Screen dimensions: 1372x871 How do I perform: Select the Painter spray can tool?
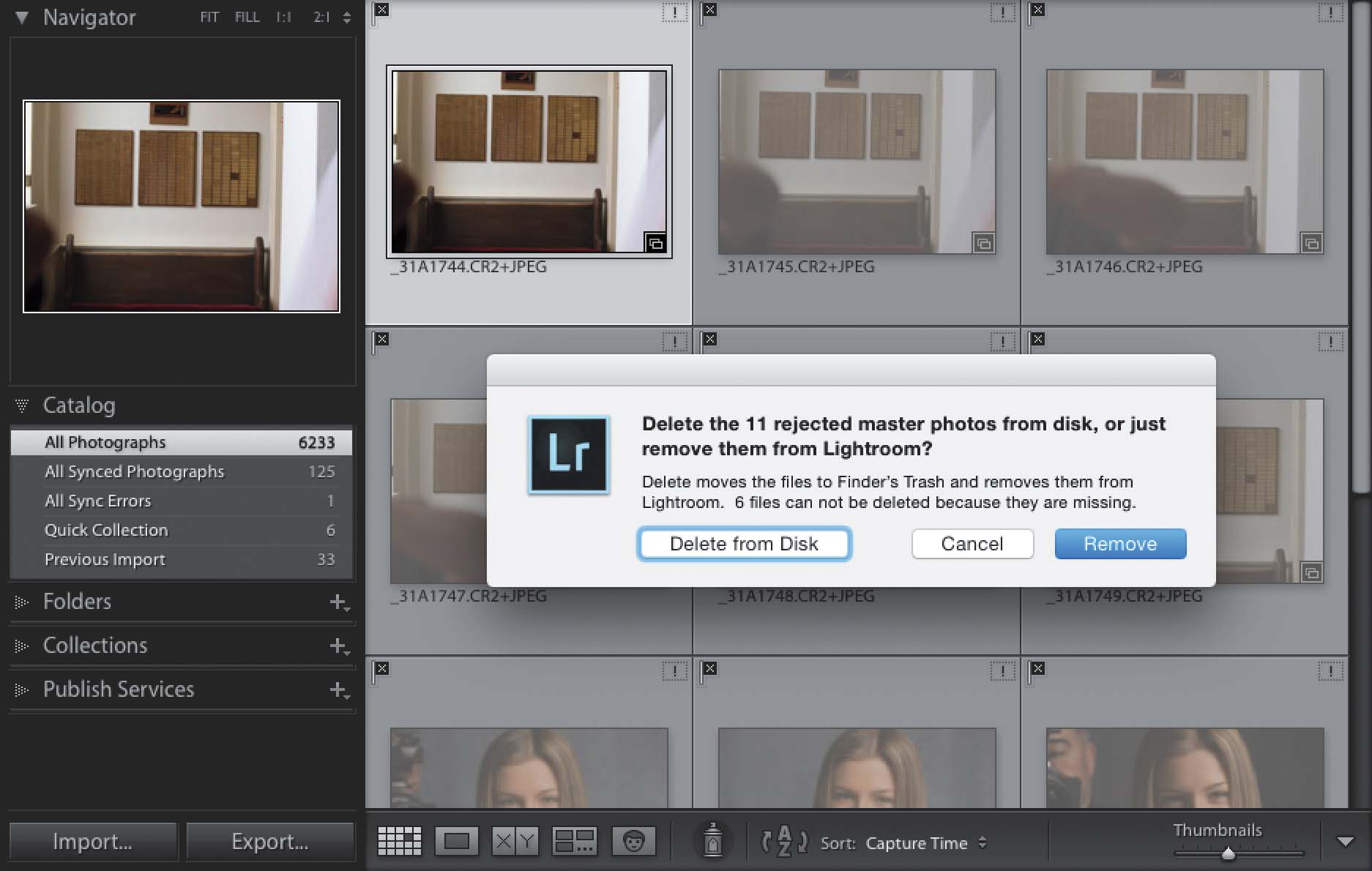[x=712, y=840]
